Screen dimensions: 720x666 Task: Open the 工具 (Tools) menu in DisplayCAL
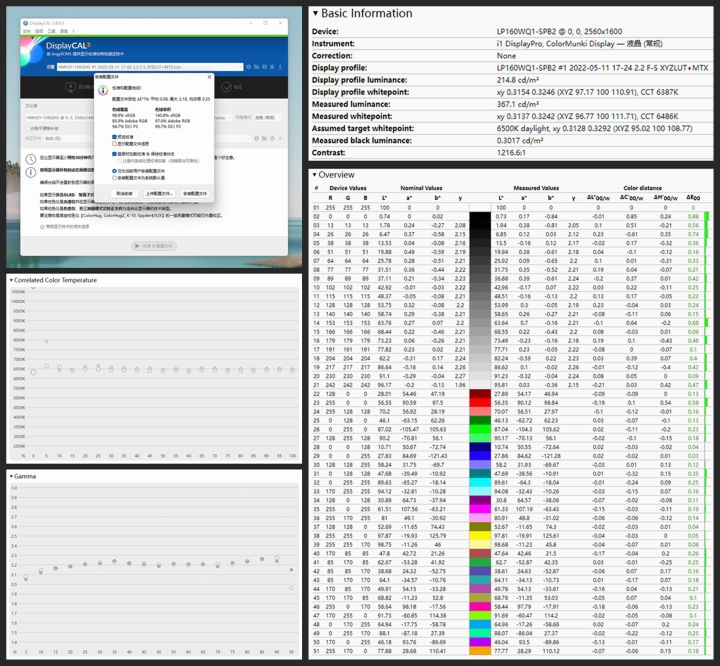[x=51, y=31]
